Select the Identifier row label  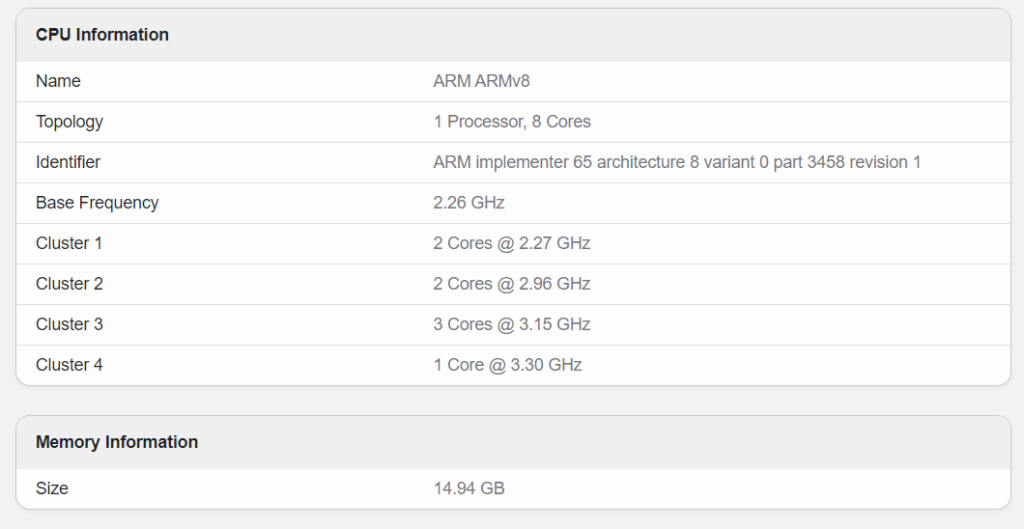[x=68, y=162]
